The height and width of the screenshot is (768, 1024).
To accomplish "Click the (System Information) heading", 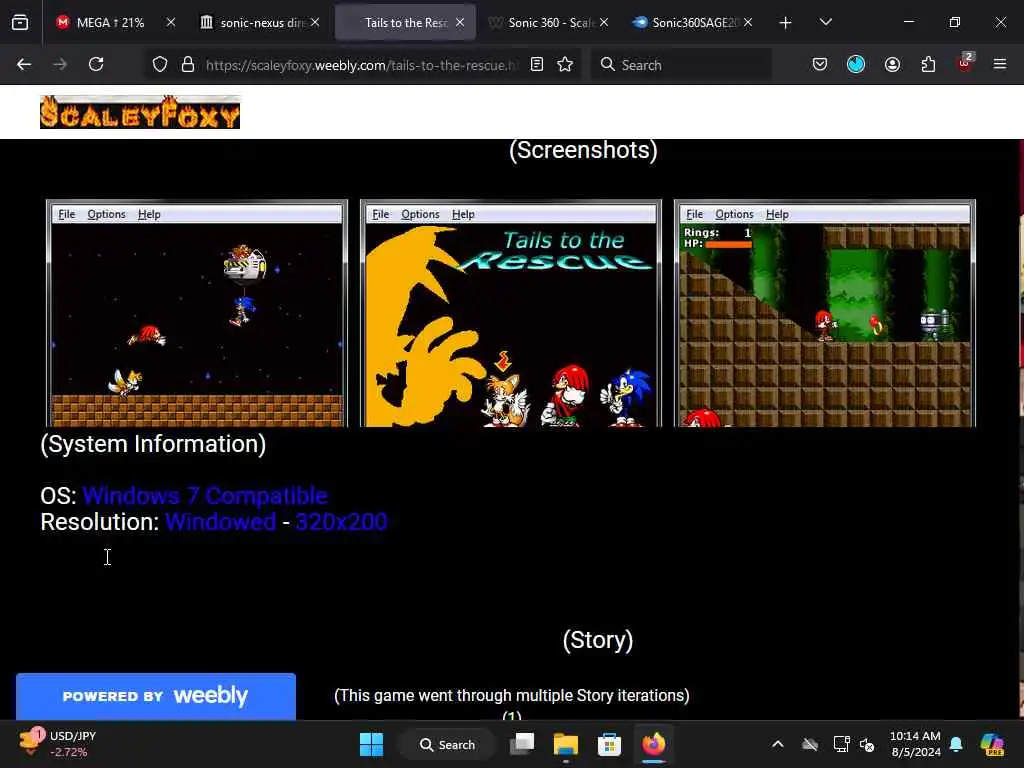I will coord(153,444).
